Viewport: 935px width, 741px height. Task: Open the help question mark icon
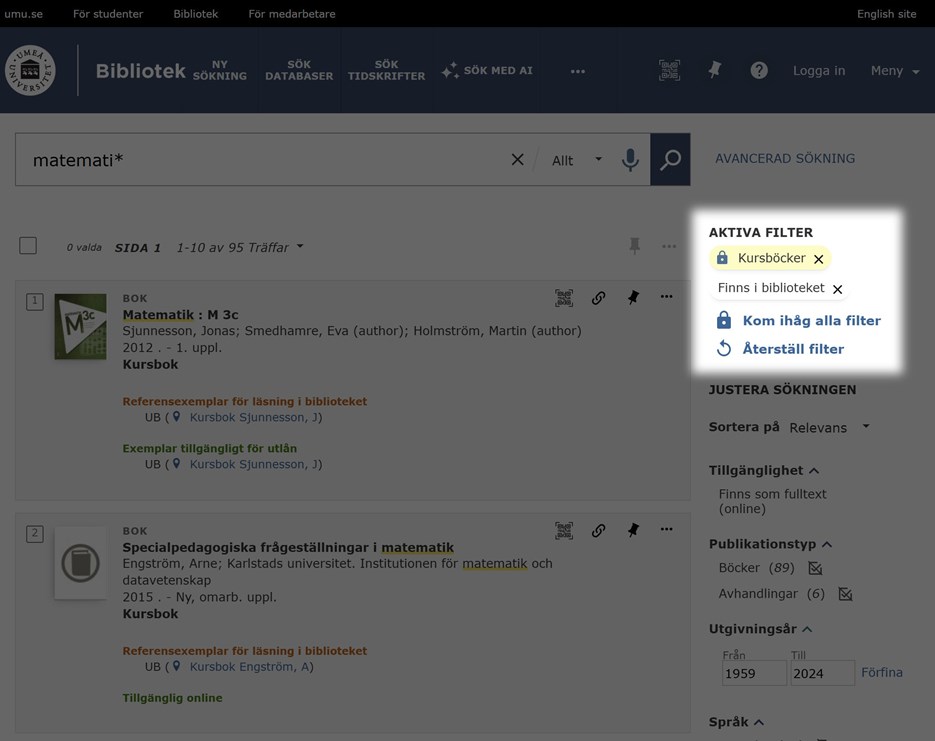[759, 70]
